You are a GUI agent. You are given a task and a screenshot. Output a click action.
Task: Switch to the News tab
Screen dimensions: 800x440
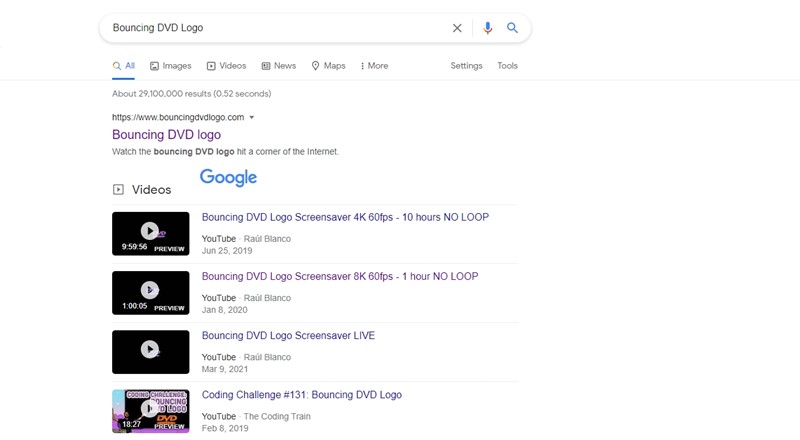[279, 66]
